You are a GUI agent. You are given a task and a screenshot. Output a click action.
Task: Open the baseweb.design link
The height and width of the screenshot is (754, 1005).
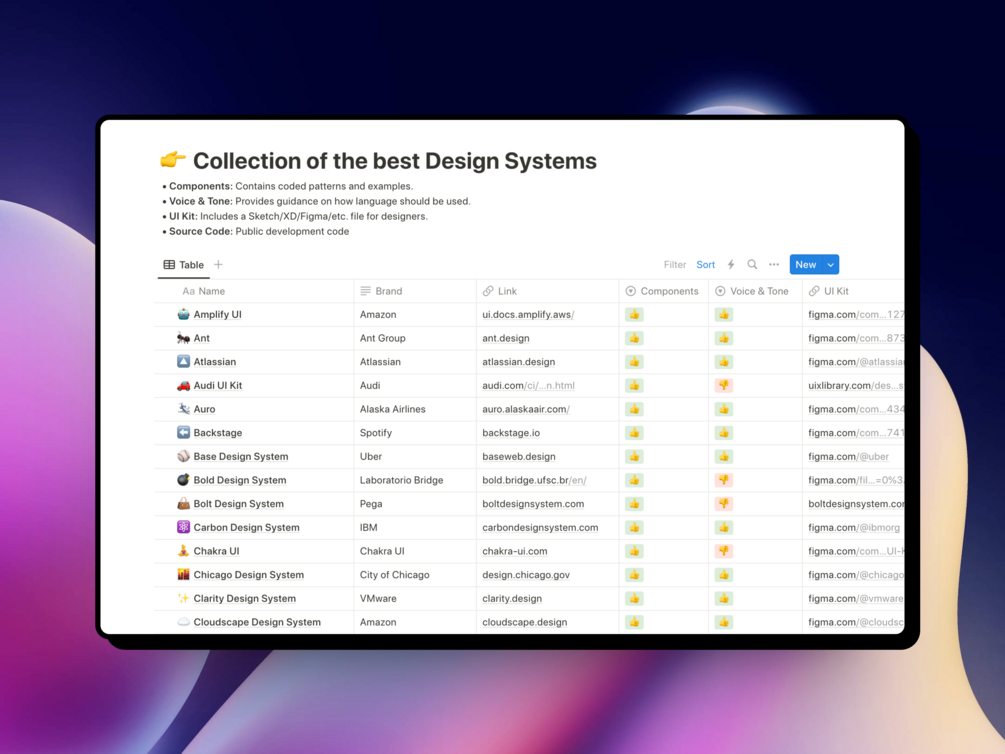click(519, 456)
